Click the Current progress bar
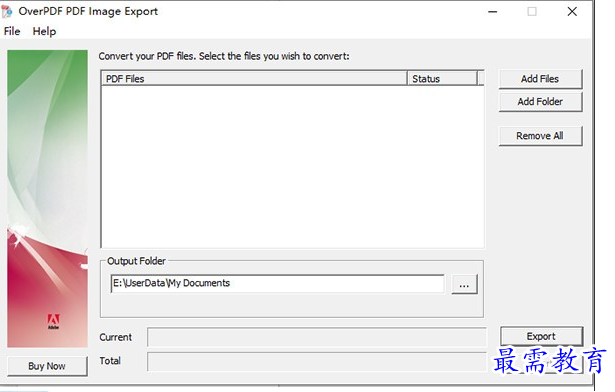The image size is (615, 392). 317,337
